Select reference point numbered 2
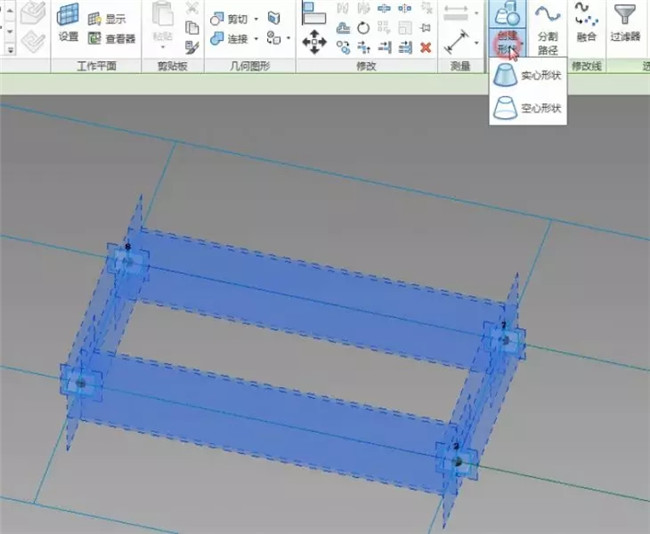Image resolution: width=650 pixels, height=534 pixels. pos(457,461)
